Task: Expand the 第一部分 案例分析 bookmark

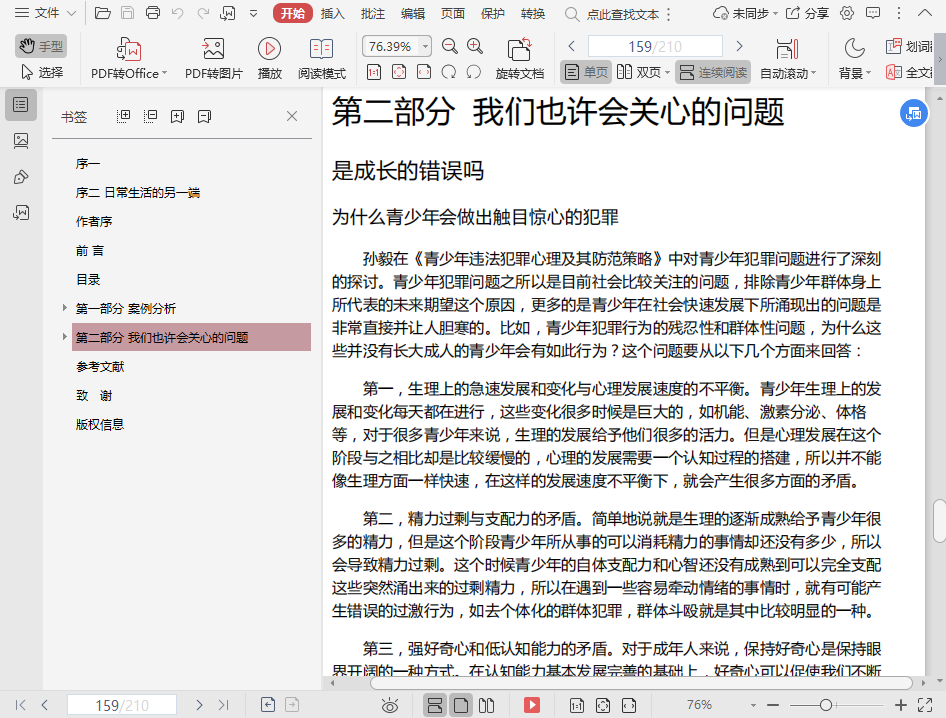Action: [65, 308]
